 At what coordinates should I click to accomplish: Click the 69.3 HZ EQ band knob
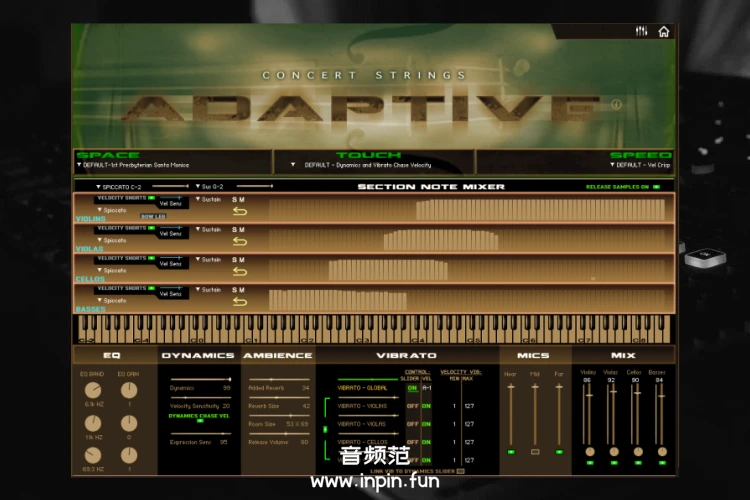pos(93,456)
